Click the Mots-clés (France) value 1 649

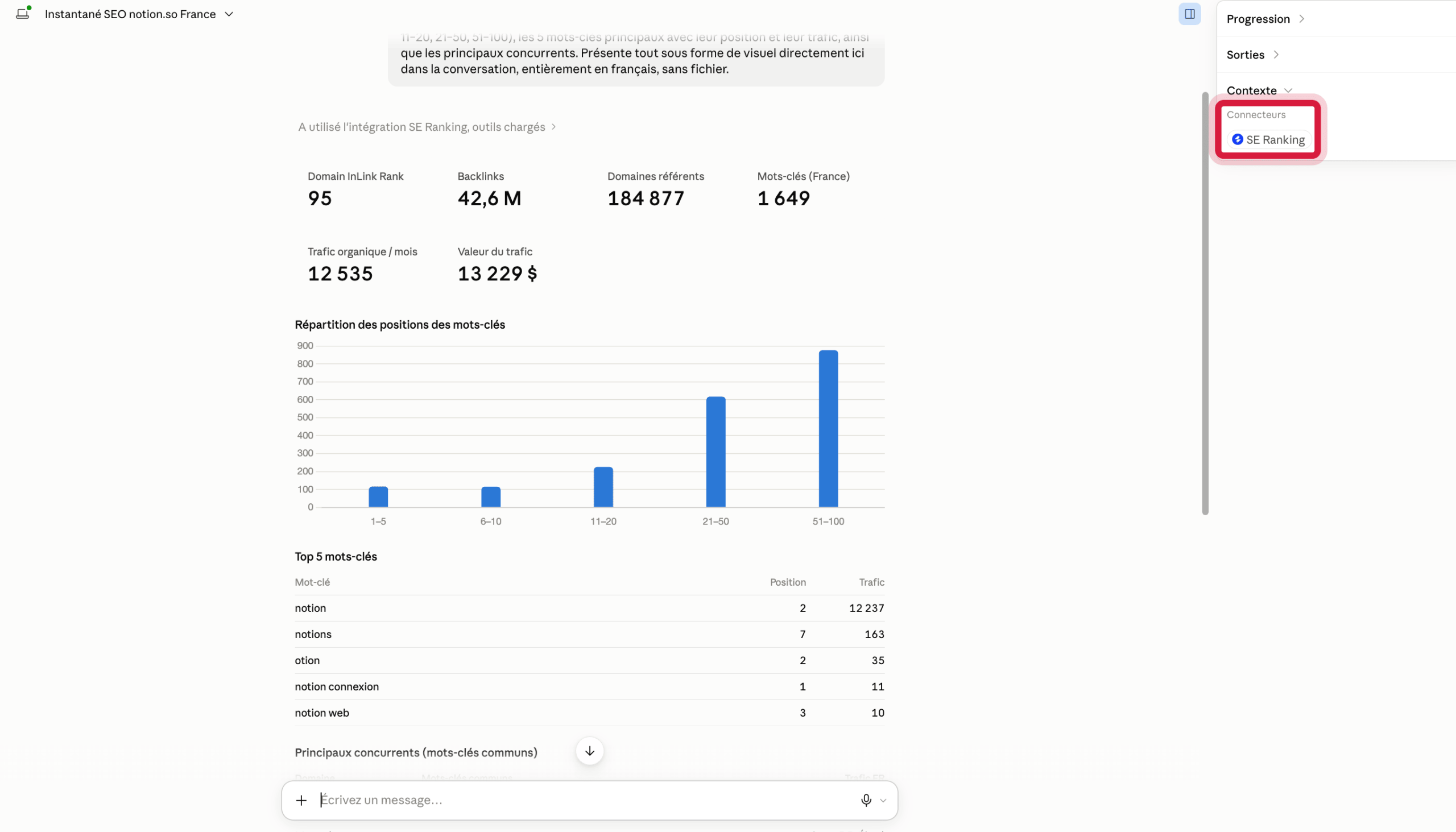[783, 198]
